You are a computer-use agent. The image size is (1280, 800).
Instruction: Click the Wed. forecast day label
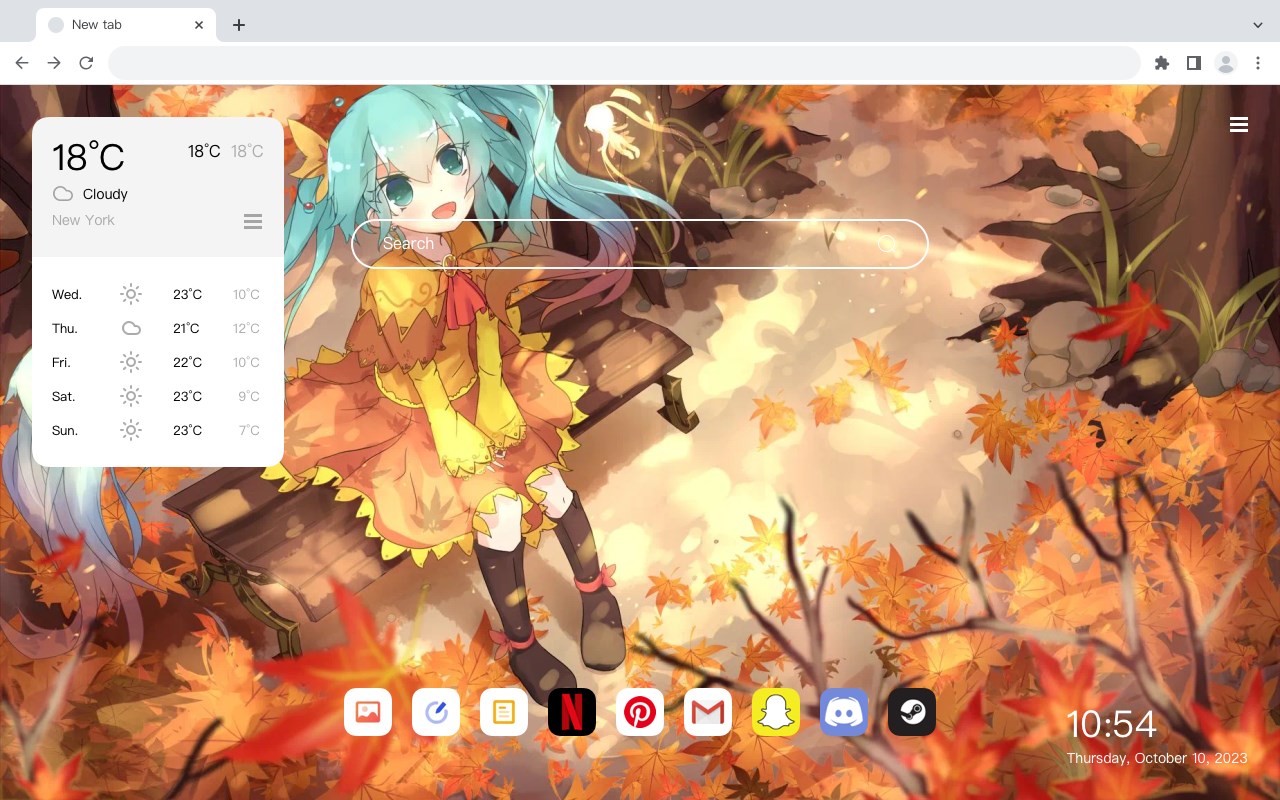click(67, 294)
